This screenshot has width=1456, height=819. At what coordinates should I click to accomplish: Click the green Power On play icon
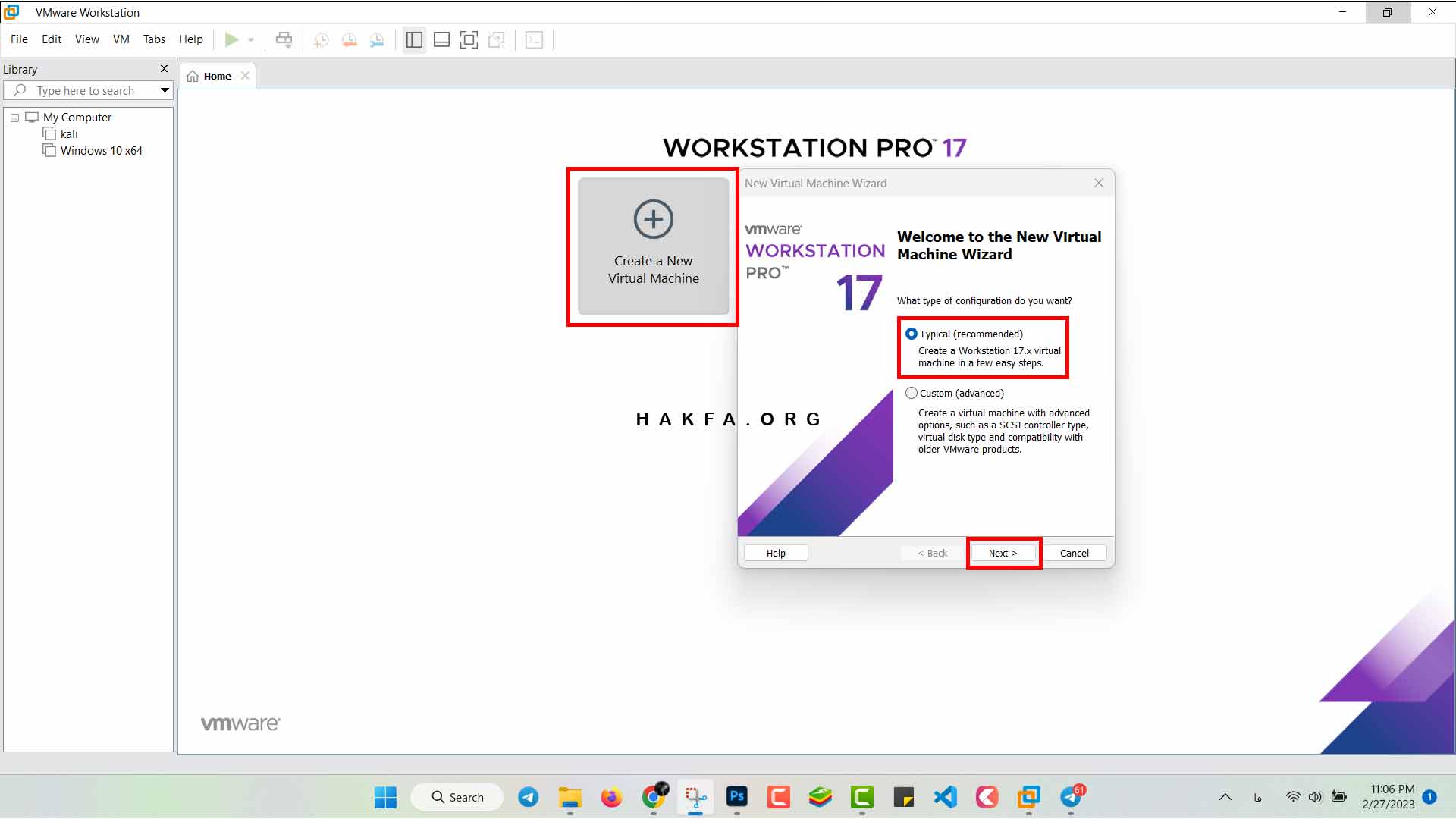pyautogui.click(x=231, y=39)
